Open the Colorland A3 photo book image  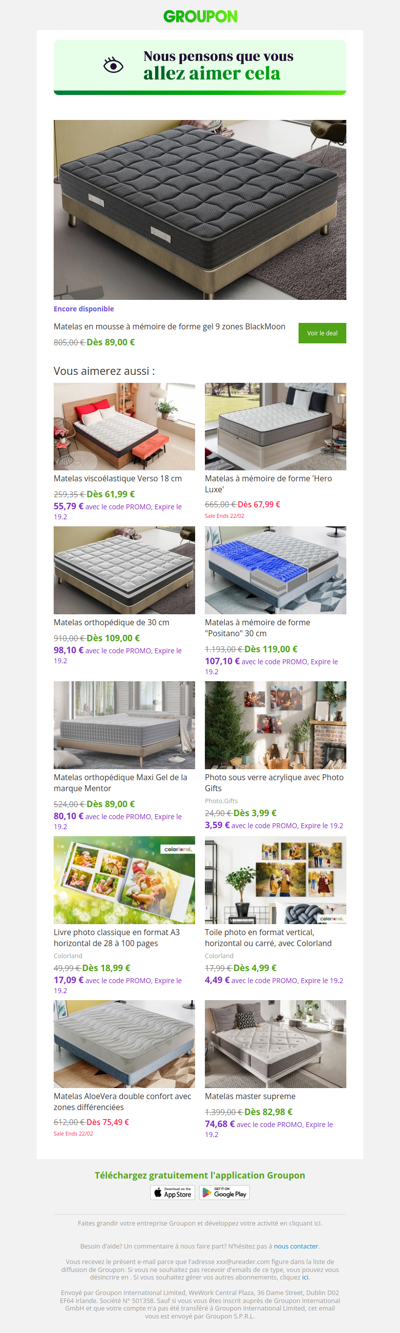tap(124, 880)
